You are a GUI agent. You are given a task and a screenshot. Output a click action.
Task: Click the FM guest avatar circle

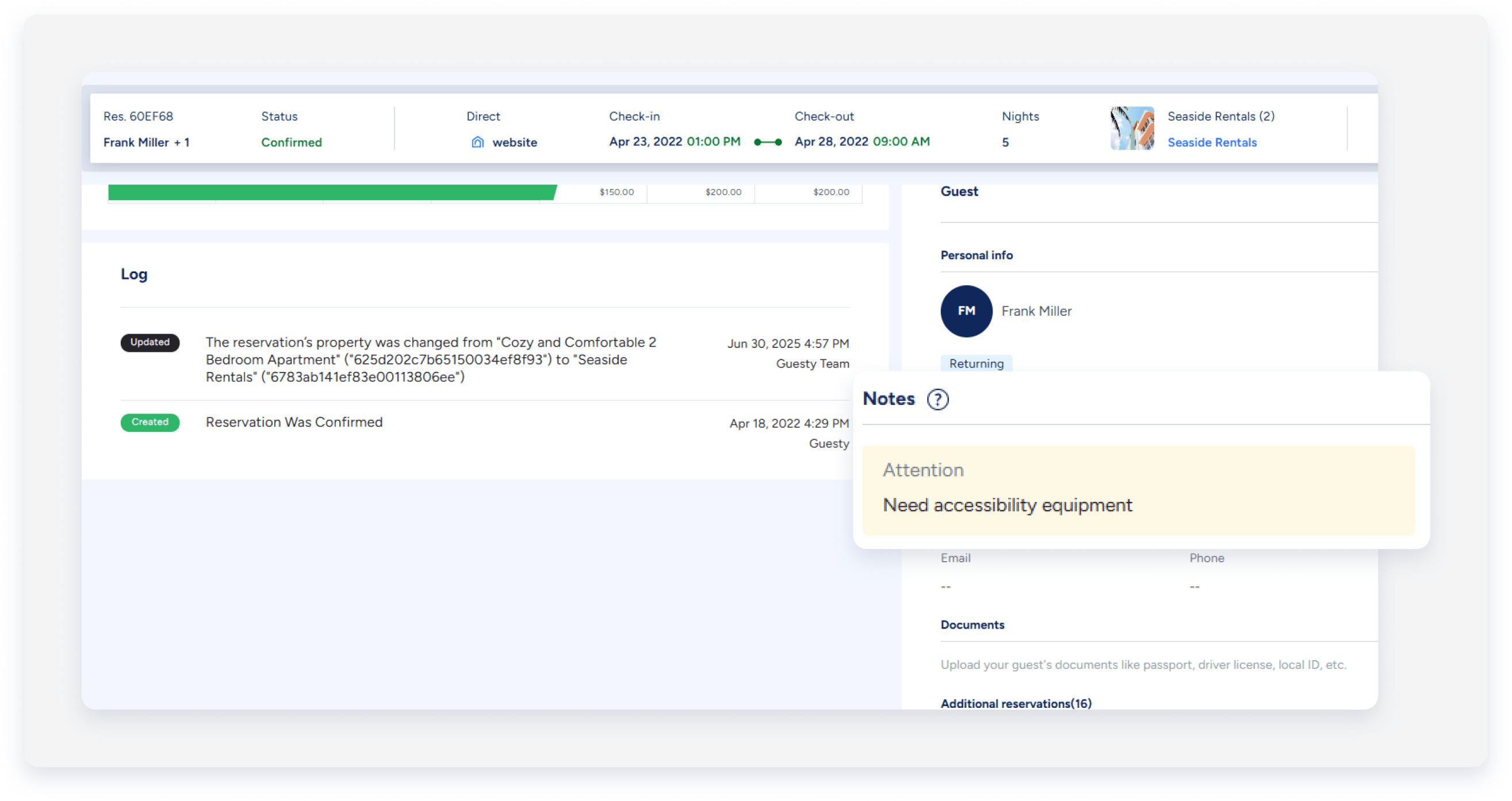(966, 311)
